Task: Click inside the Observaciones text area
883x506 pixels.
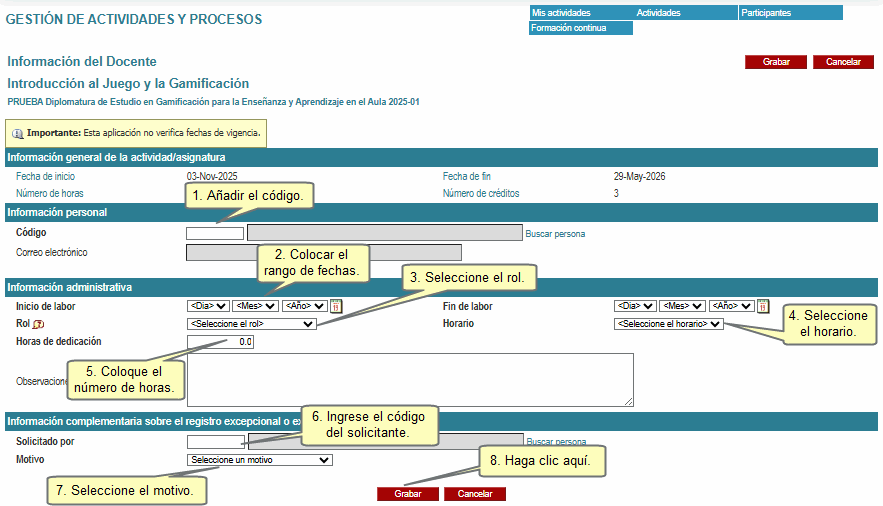Action: [410, 379]
